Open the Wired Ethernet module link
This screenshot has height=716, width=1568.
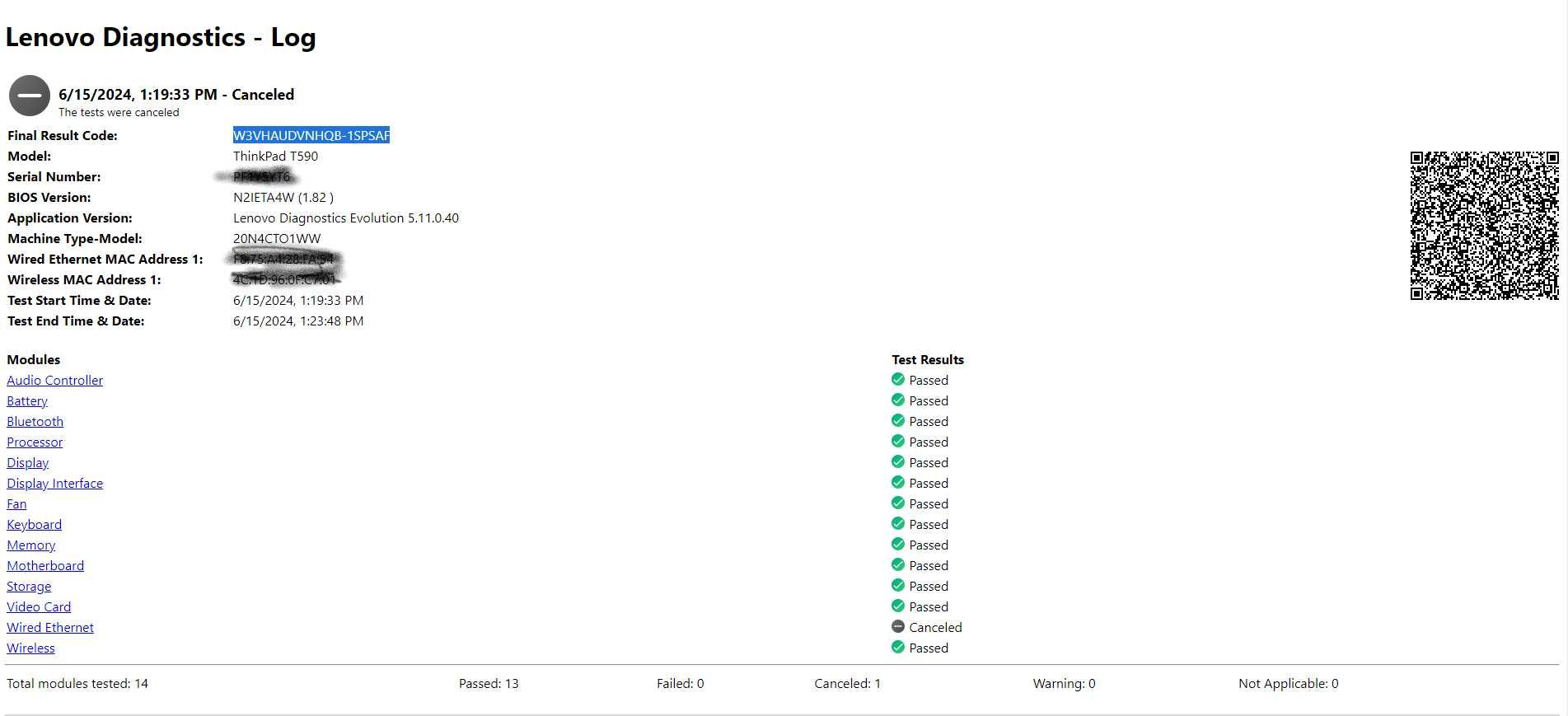(50, 627)
